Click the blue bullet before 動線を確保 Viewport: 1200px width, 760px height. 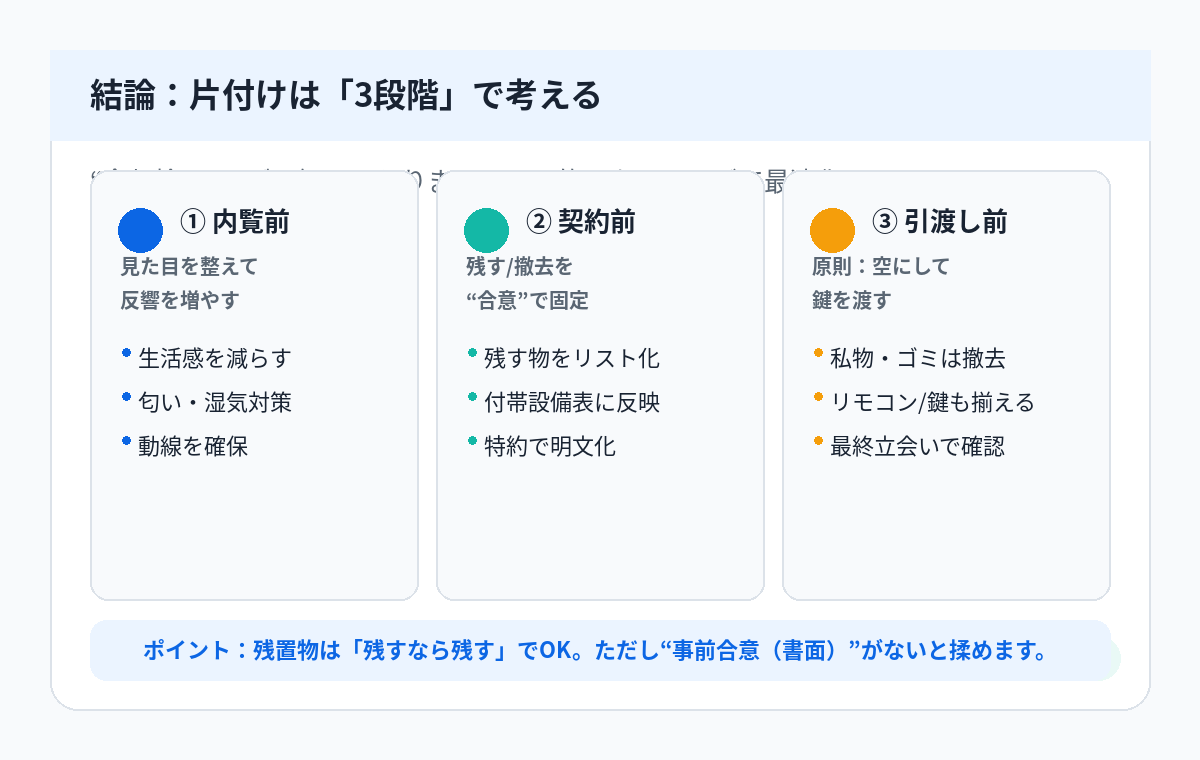(126, 441)
